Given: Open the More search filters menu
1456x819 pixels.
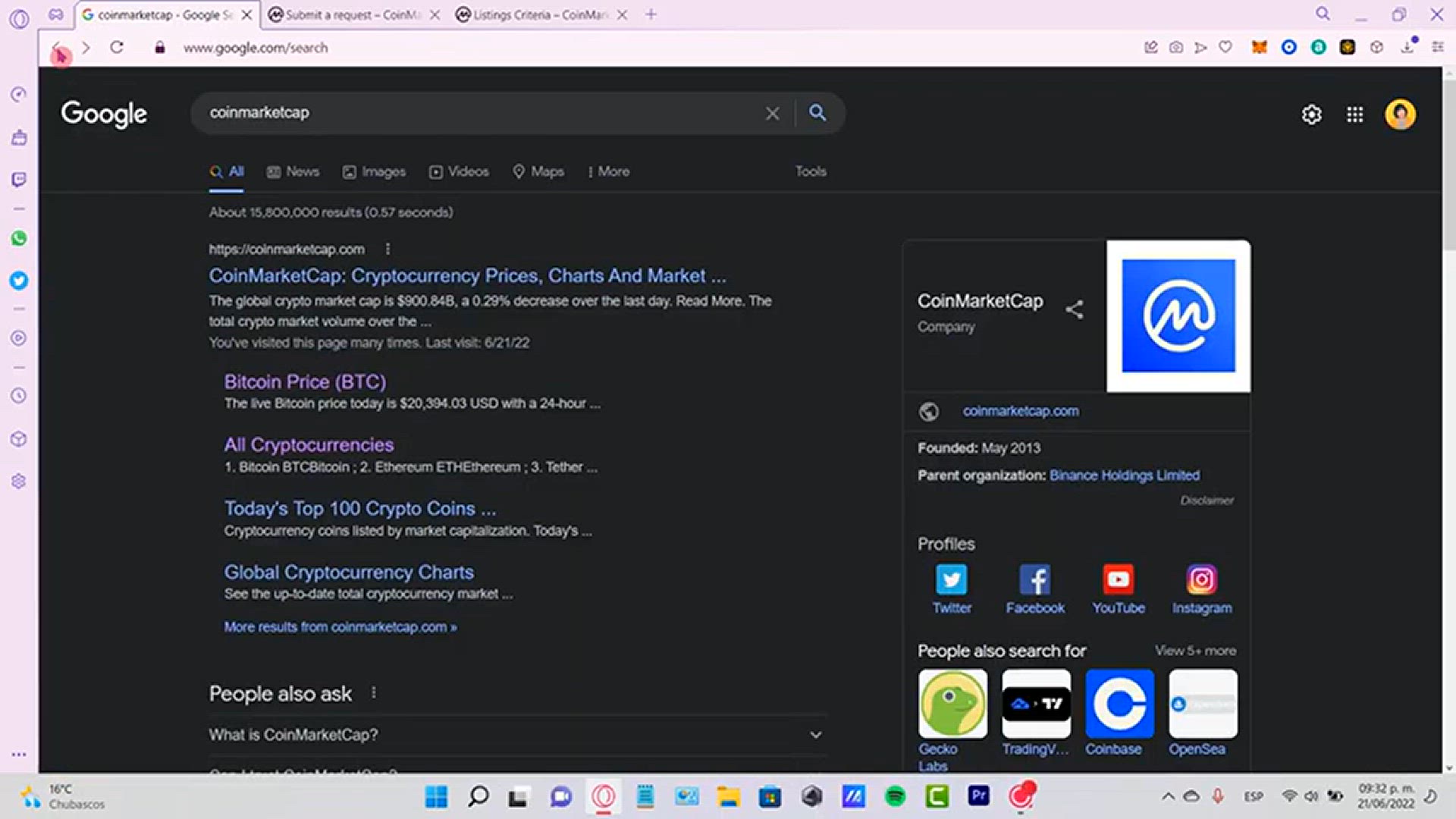Looking at the screenshot, I should coord(609,171).
